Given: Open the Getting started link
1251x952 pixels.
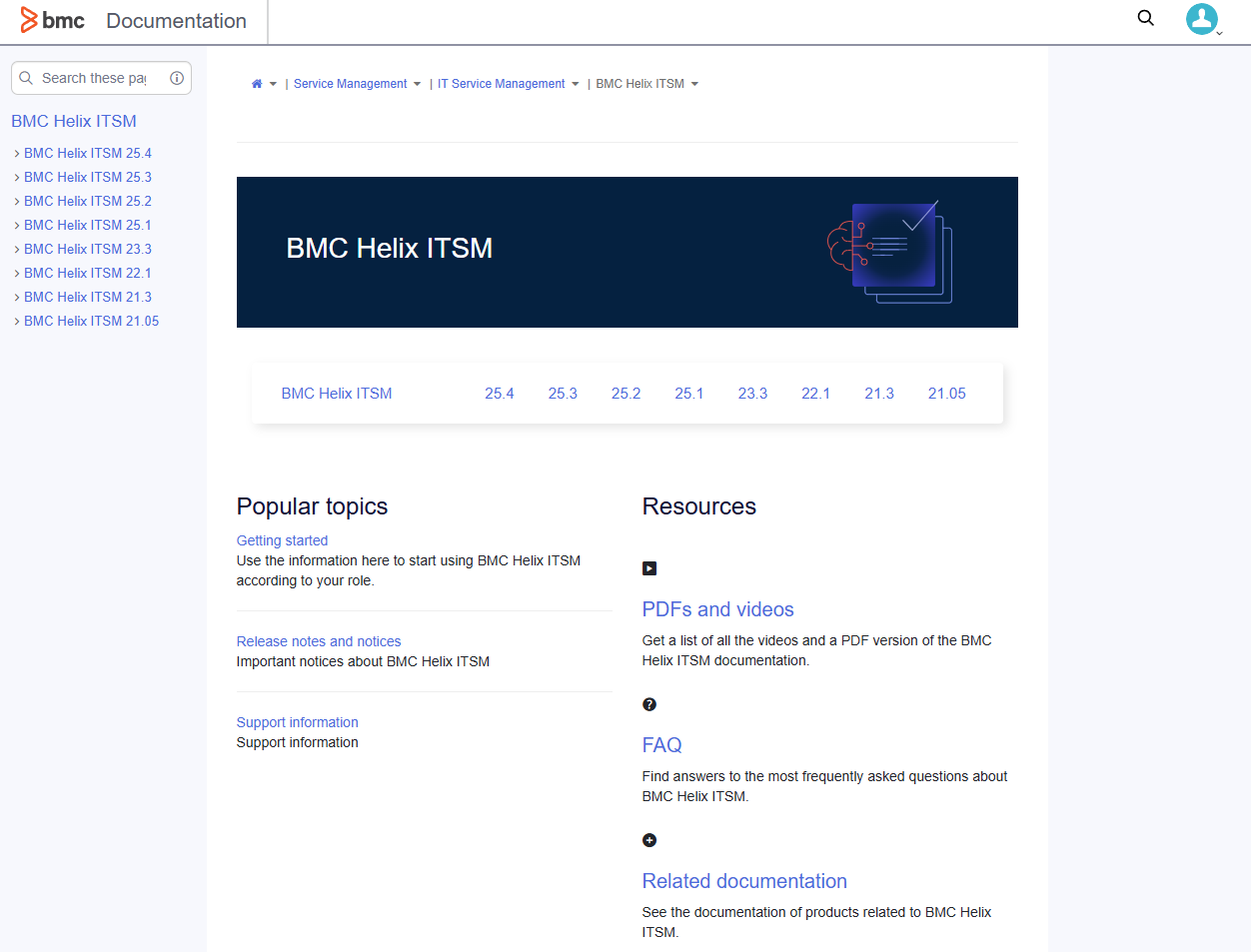Looking at the screenshot, I should click(x=282, y=539).
